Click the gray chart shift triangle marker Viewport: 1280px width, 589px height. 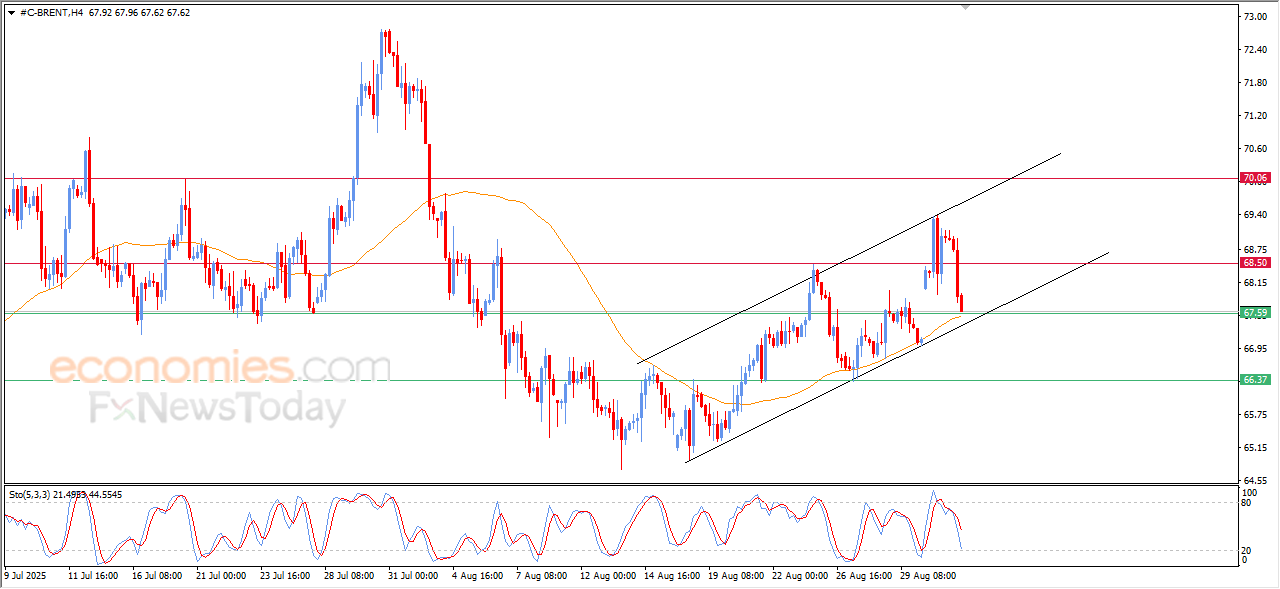[964, 6]
